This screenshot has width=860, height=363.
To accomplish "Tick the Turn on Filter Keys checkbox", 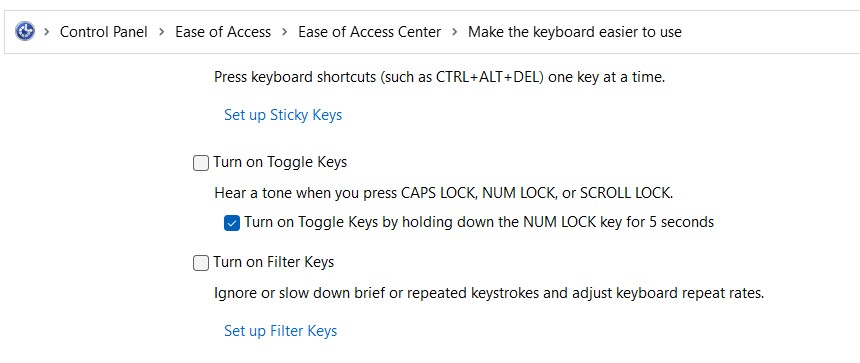I will click(x=201, y=263).
